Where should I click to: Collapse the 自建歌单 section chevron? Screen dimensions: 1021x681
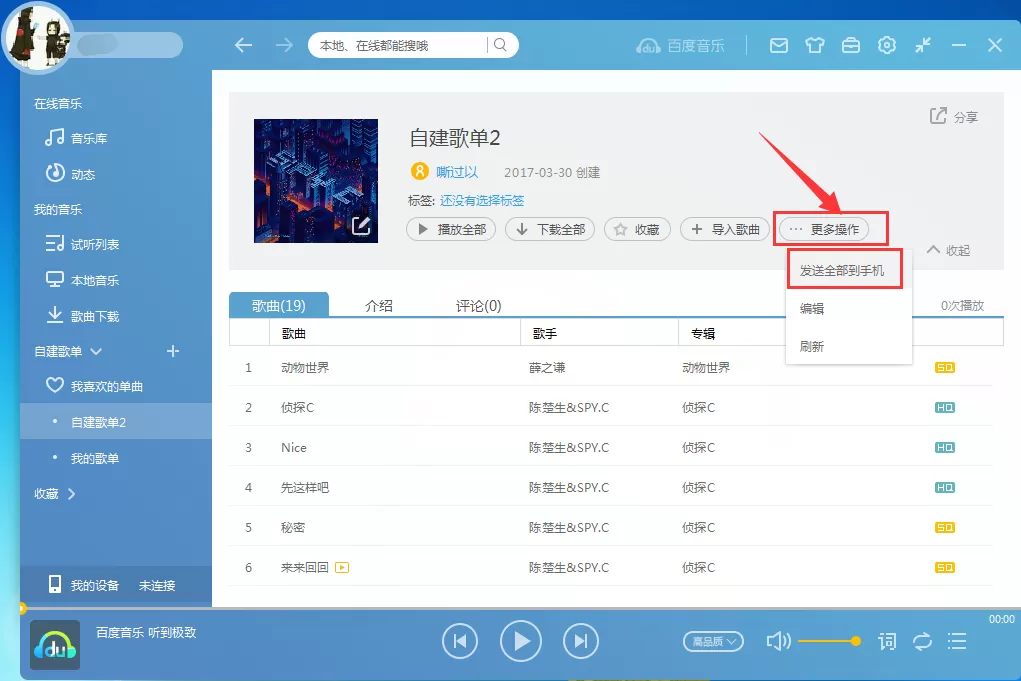(x=96, y=352)
